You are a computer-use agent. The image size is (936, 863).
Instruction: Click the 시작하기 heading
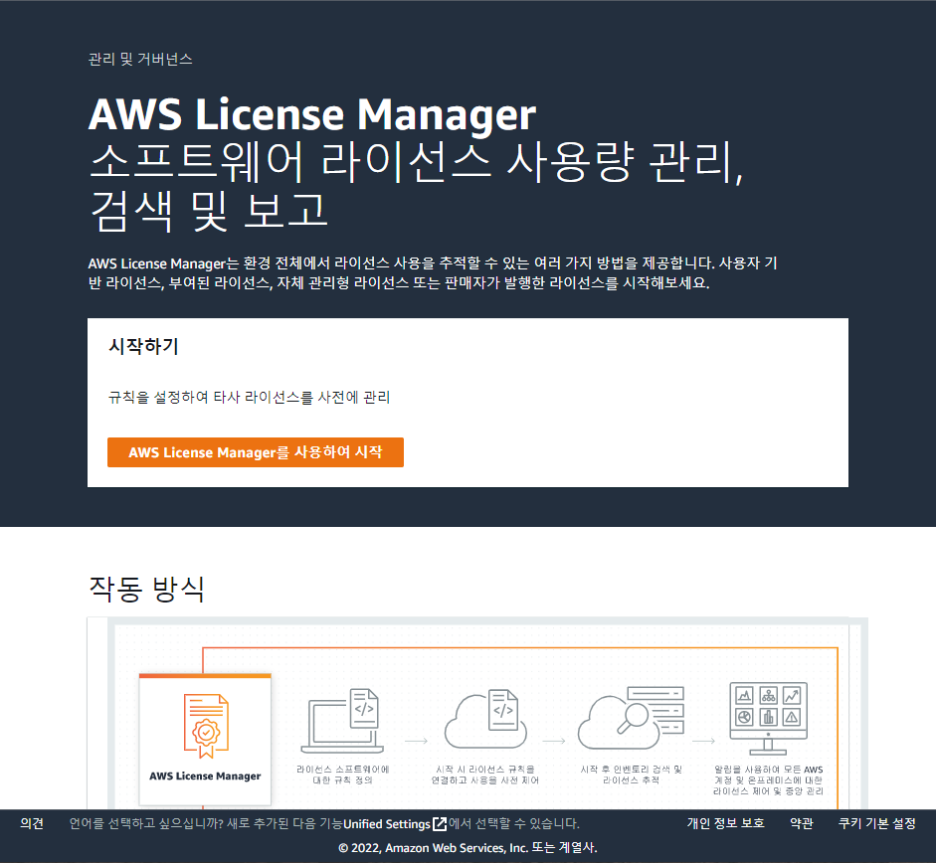pos(143,346)
